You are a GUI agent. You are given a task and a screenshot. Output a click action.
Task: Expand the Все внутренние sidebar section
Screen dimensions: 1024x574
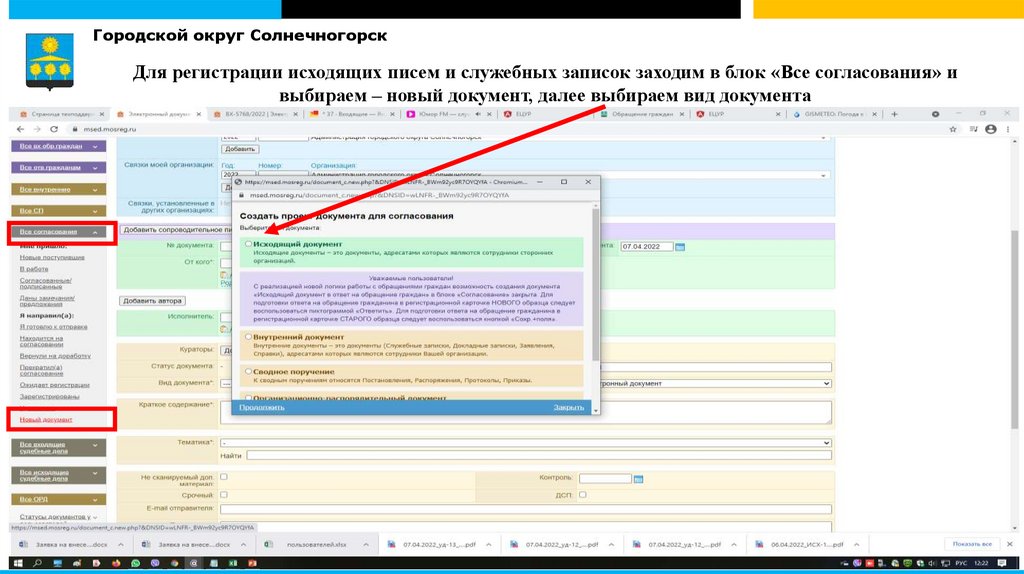point(58,189)
